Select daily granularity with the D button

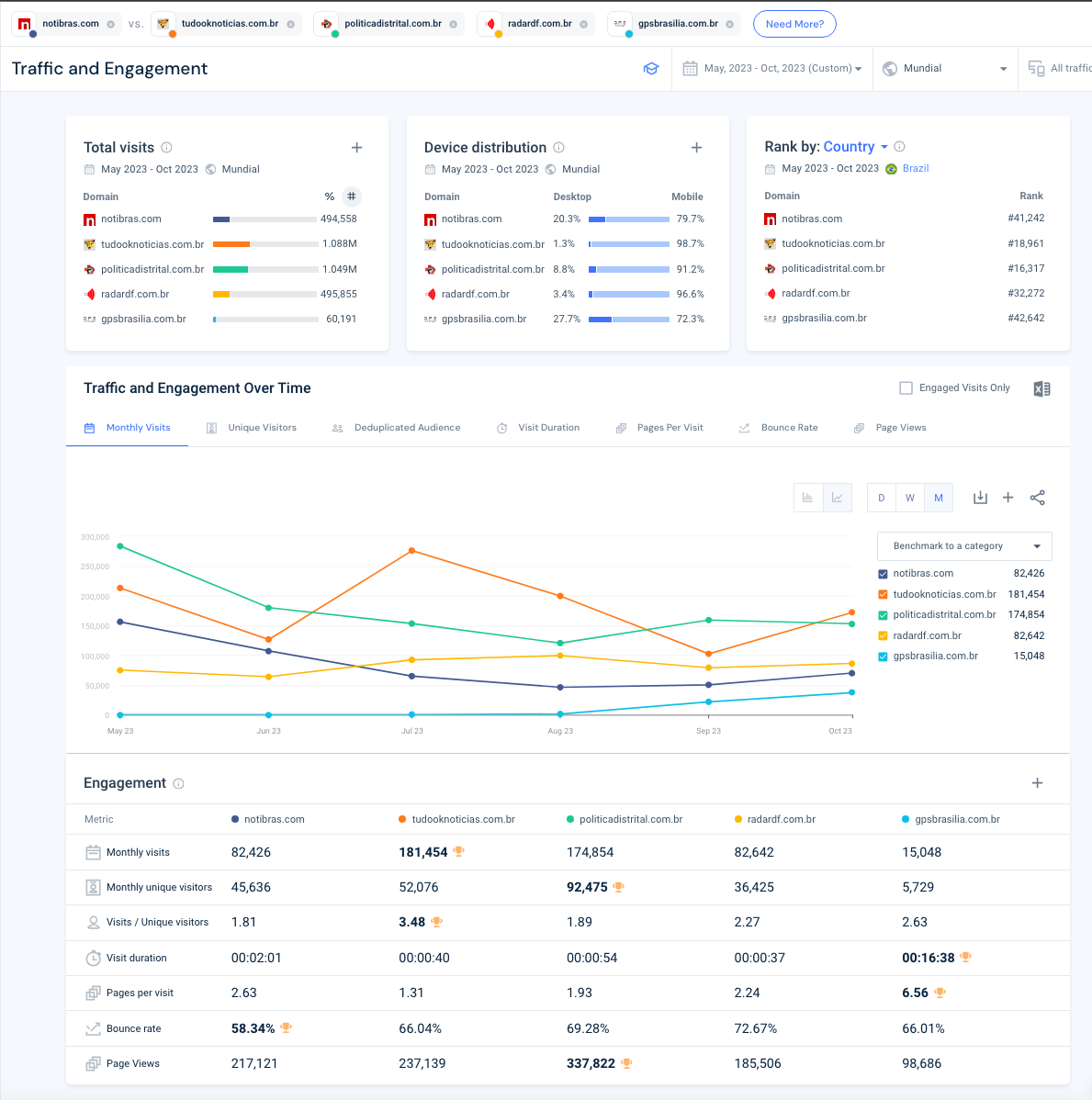tap(881, 498)
